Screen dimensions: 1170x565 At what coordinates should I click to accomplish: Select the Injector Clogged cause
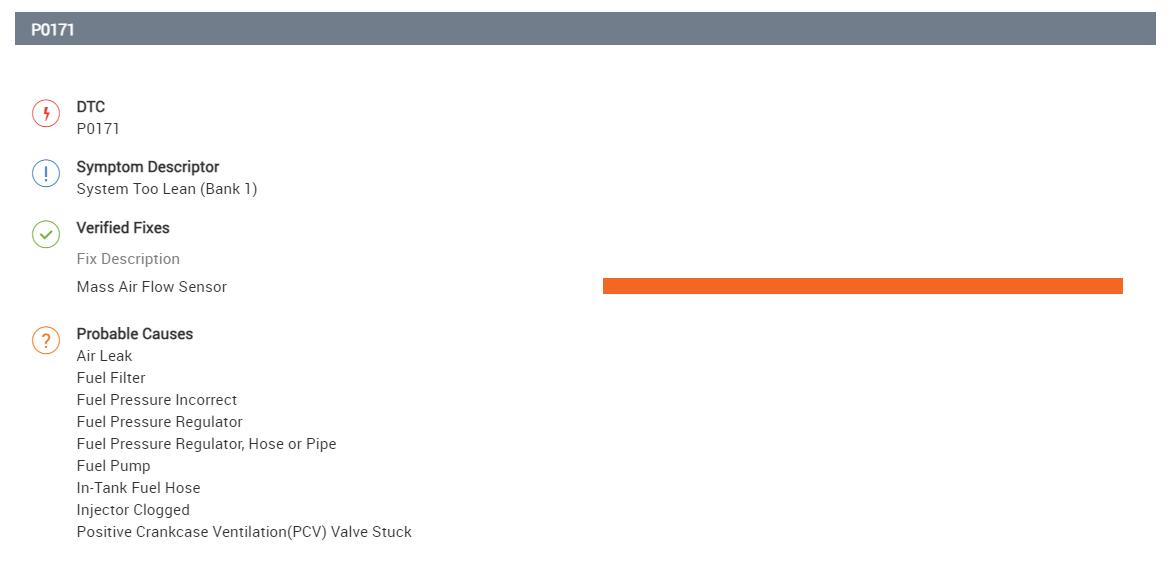coord(133,510)
